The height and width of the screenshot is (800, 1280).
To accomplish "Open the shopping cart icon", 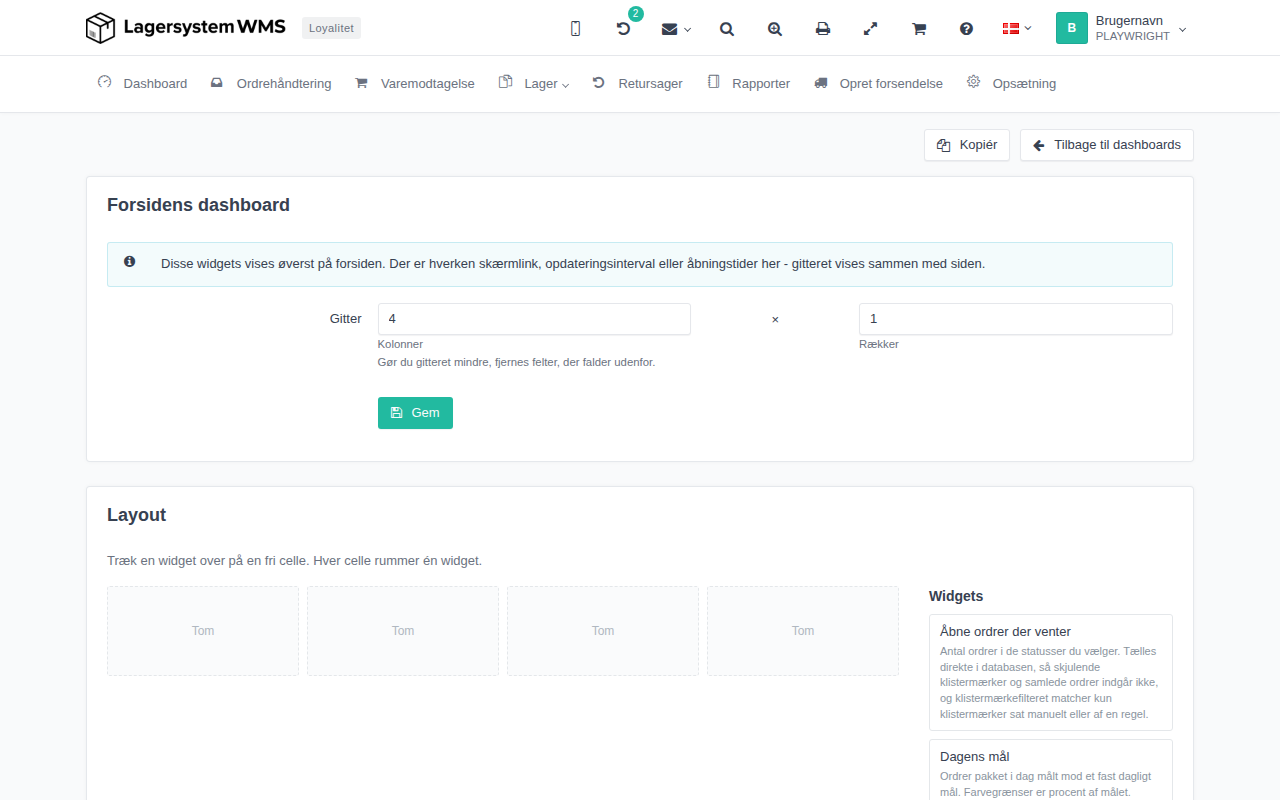I will (x=919, y=29).
